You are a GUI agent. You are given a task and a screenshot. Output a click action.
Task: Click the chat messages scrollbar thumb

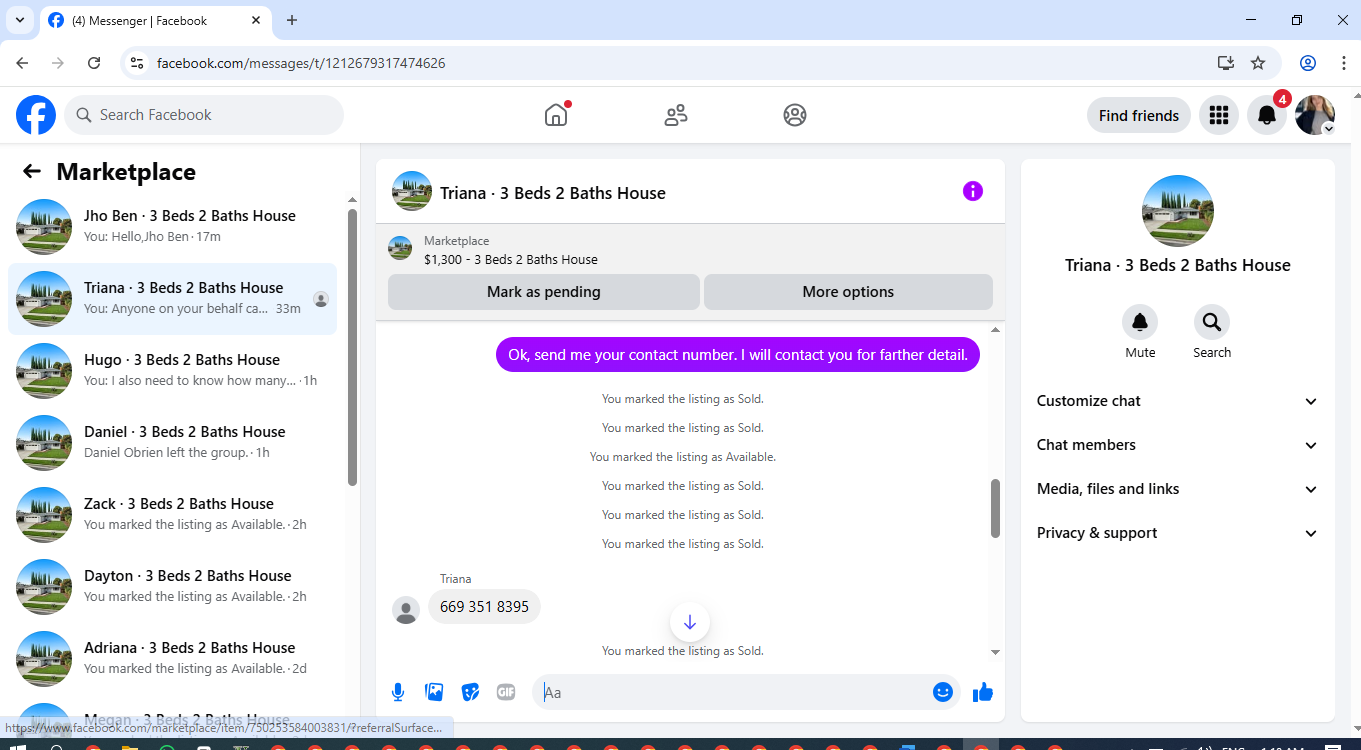[995, 508]
